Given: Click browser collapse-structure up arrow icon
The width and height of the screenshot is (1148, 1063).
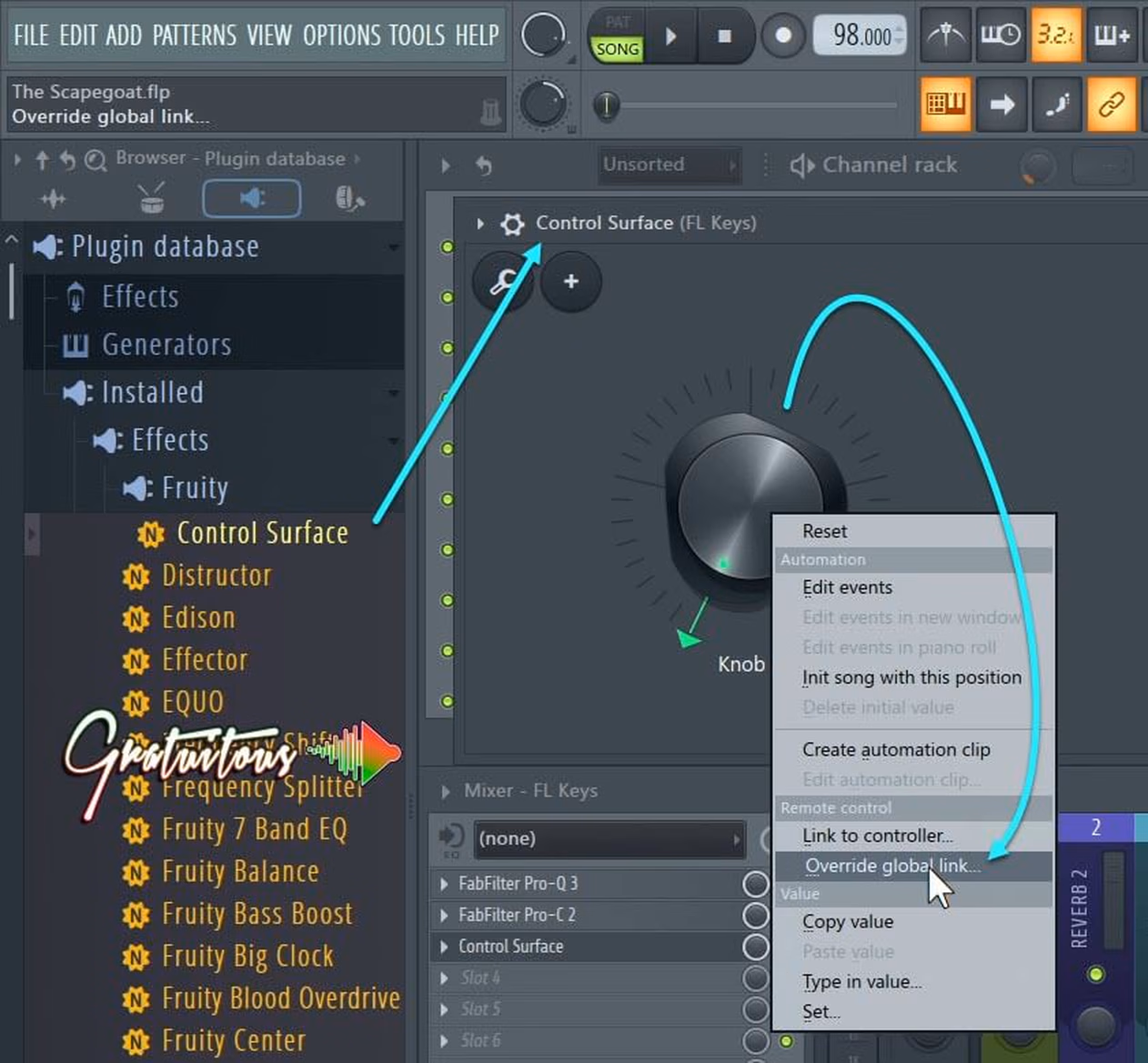Looking at the screenshot, I should point(42,160).
